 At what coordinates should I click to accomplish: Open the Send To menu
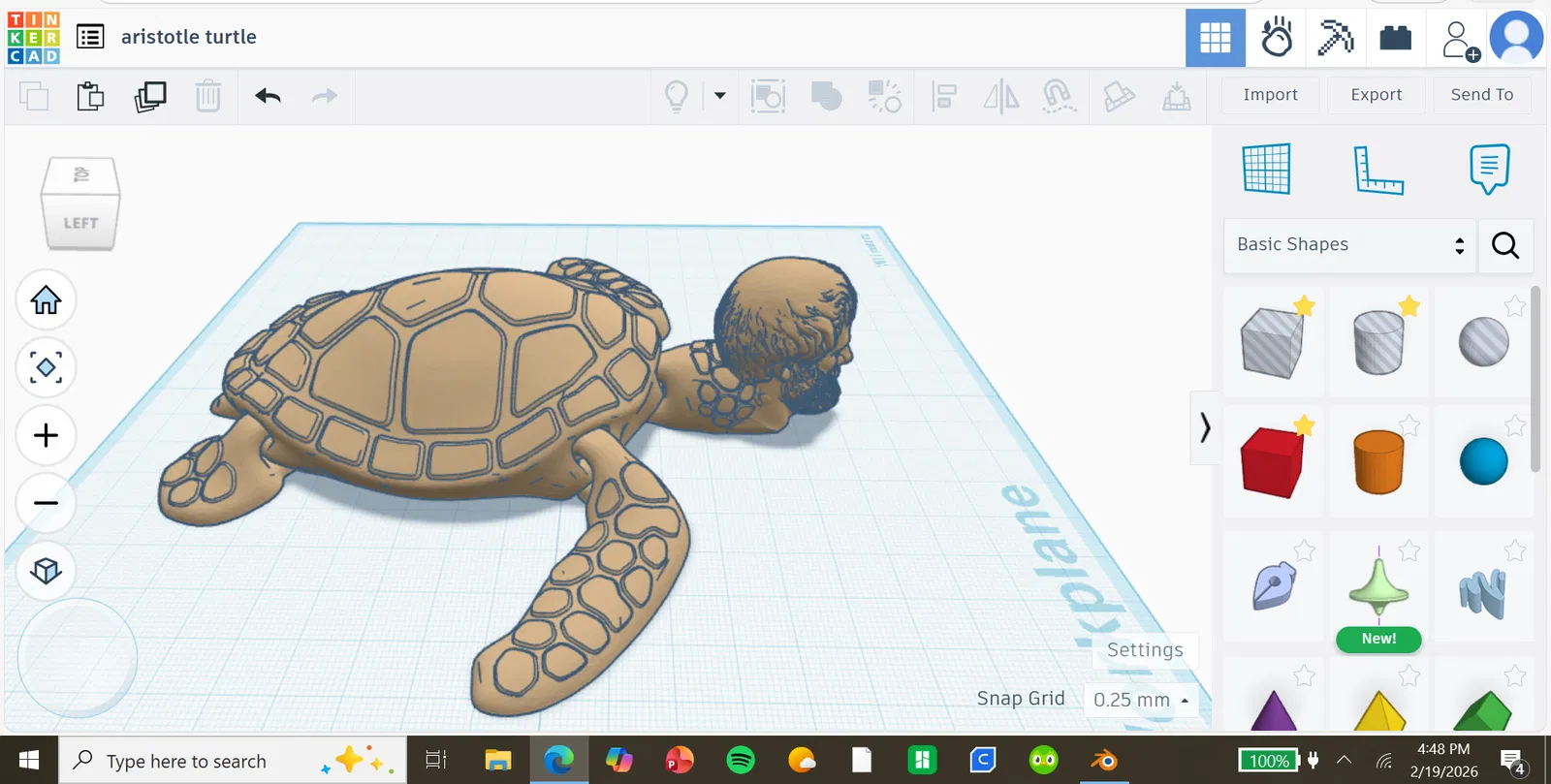pos(1481,95)
